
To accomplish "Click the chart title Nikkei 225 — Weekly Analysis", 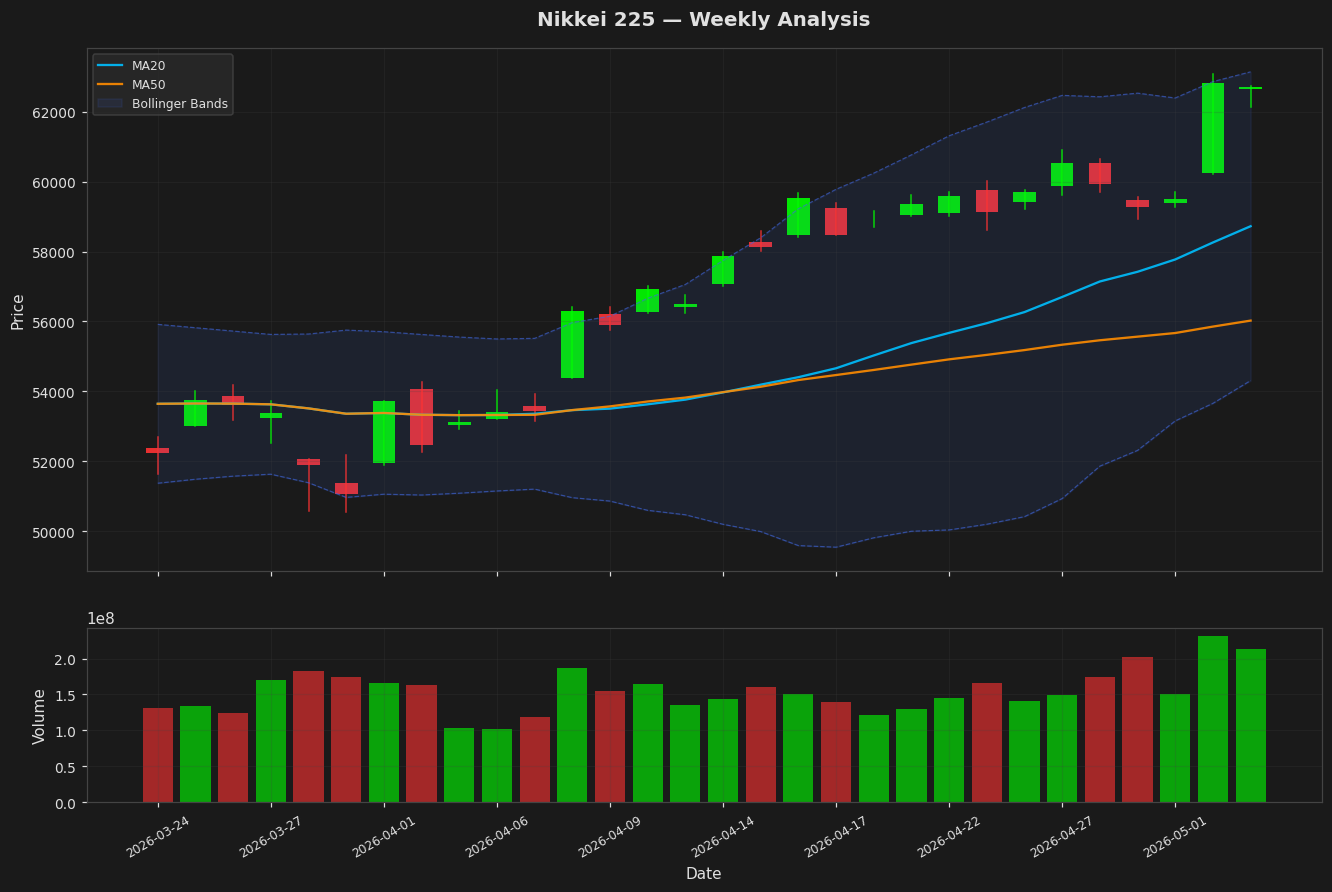I will [x=703, y=20].
